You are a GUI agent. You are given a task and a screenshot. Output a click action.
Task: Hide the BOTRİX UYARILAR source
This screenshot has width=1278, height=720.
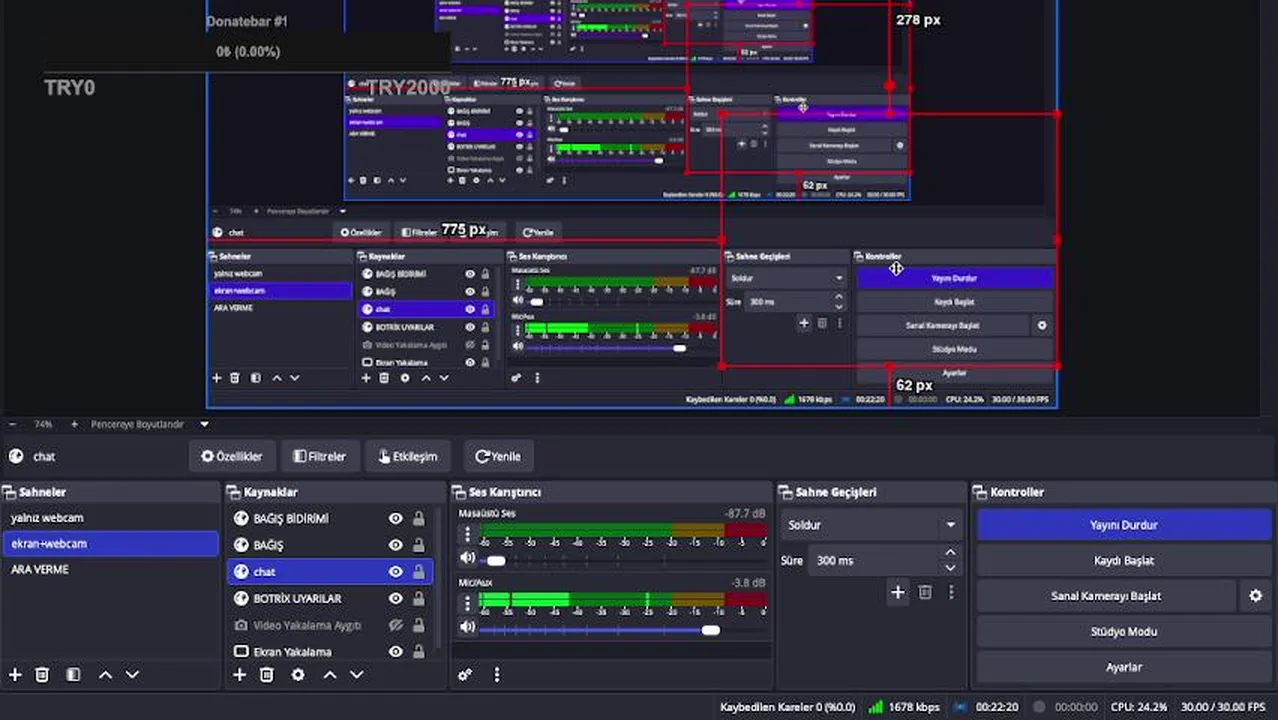tap(396, 598)
